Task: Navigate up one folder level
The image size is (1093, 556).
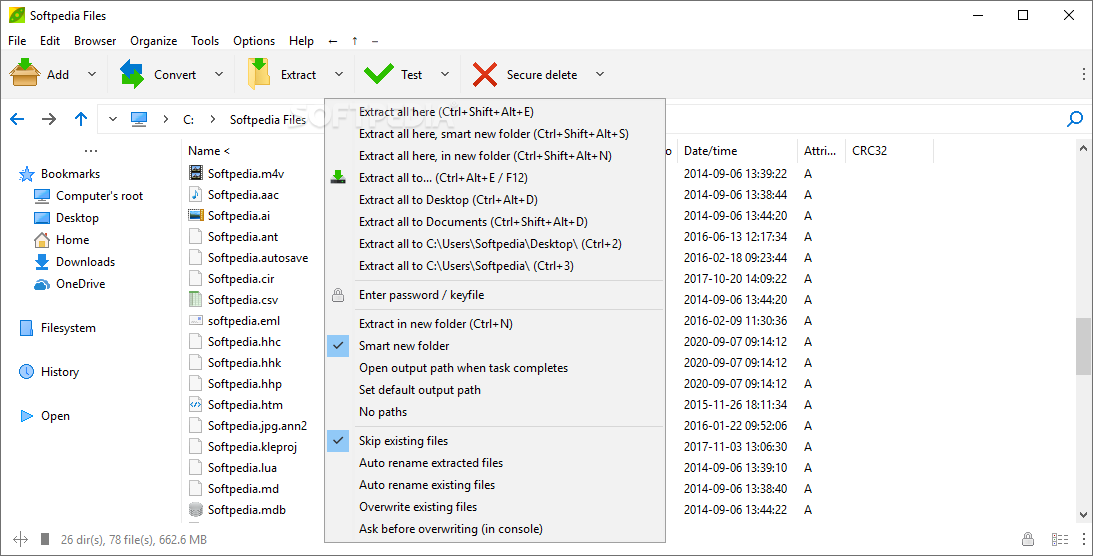Action: click(81, 119)
